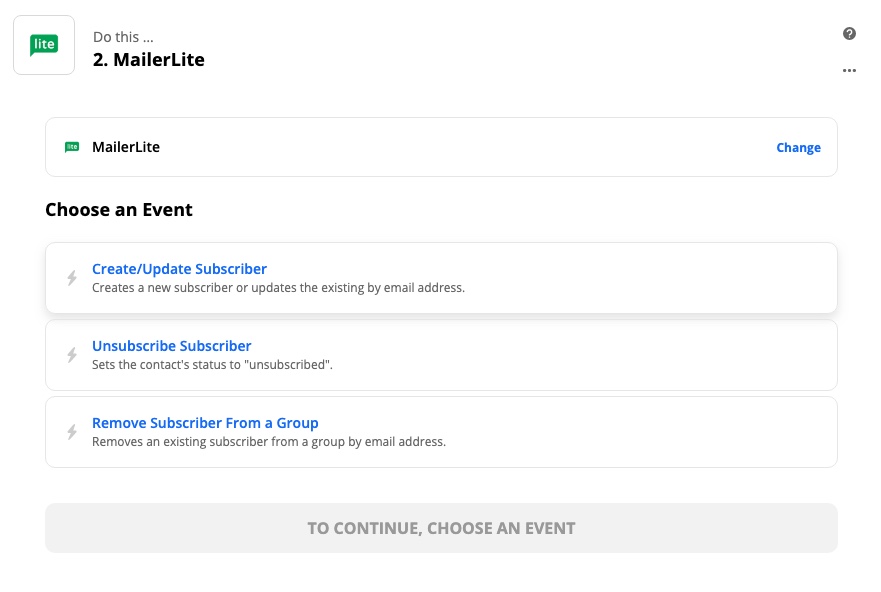The width and height of the screenshot is (881, 592).
Task: Click description "Creates a new subscriber or updates"
Action: point(278,288)
